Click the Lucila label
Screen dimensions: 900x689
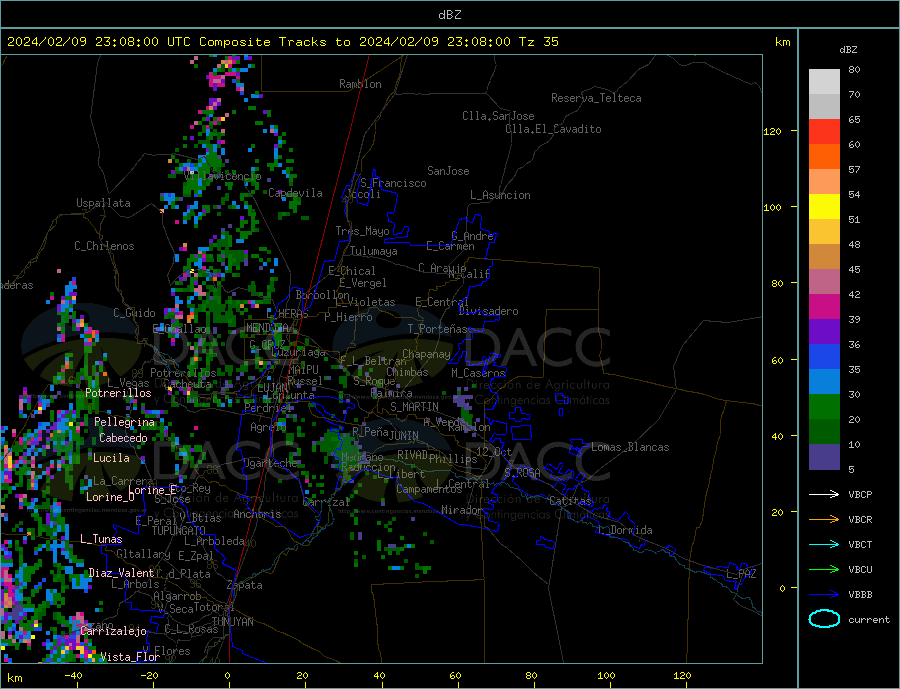(x=111, y=458)
